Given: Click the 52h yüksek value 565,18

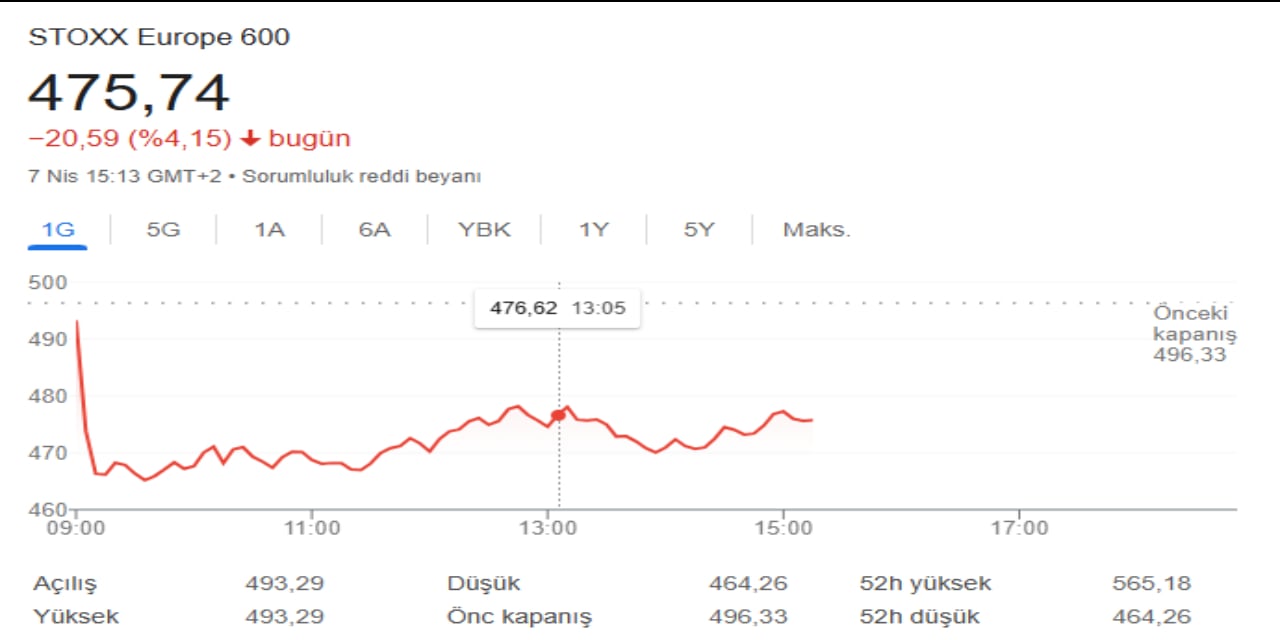Looking at the screenshot, I should pyautogui.click(x=1152, y=583).
